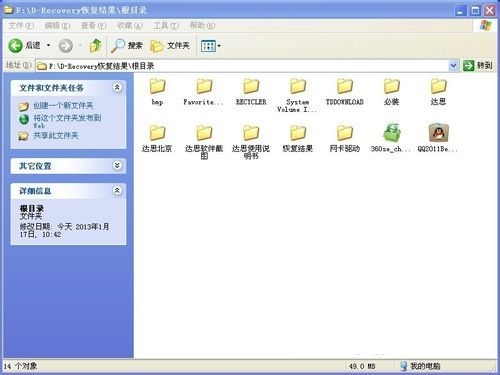Go up one folder level
The height and width of the screenshot is (375, 500).
point(96,46)
